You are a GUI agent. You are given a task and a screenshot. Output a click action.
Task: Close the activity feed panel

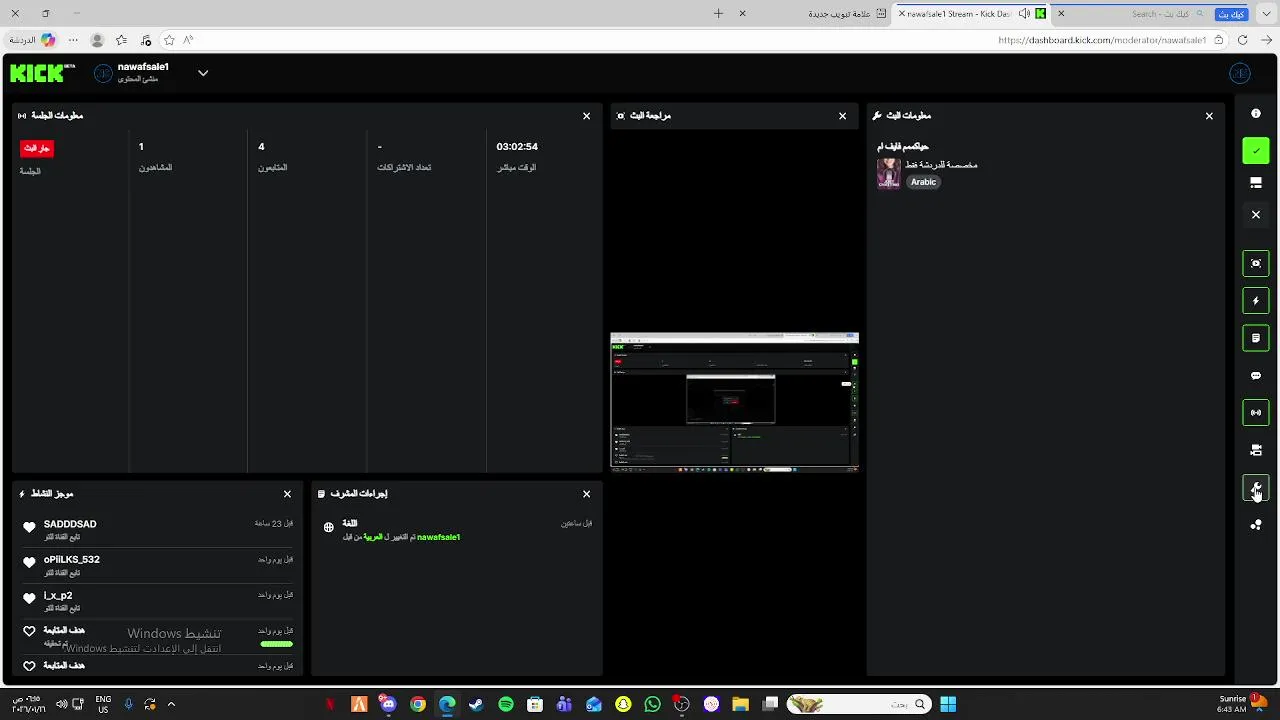[287, 494]
